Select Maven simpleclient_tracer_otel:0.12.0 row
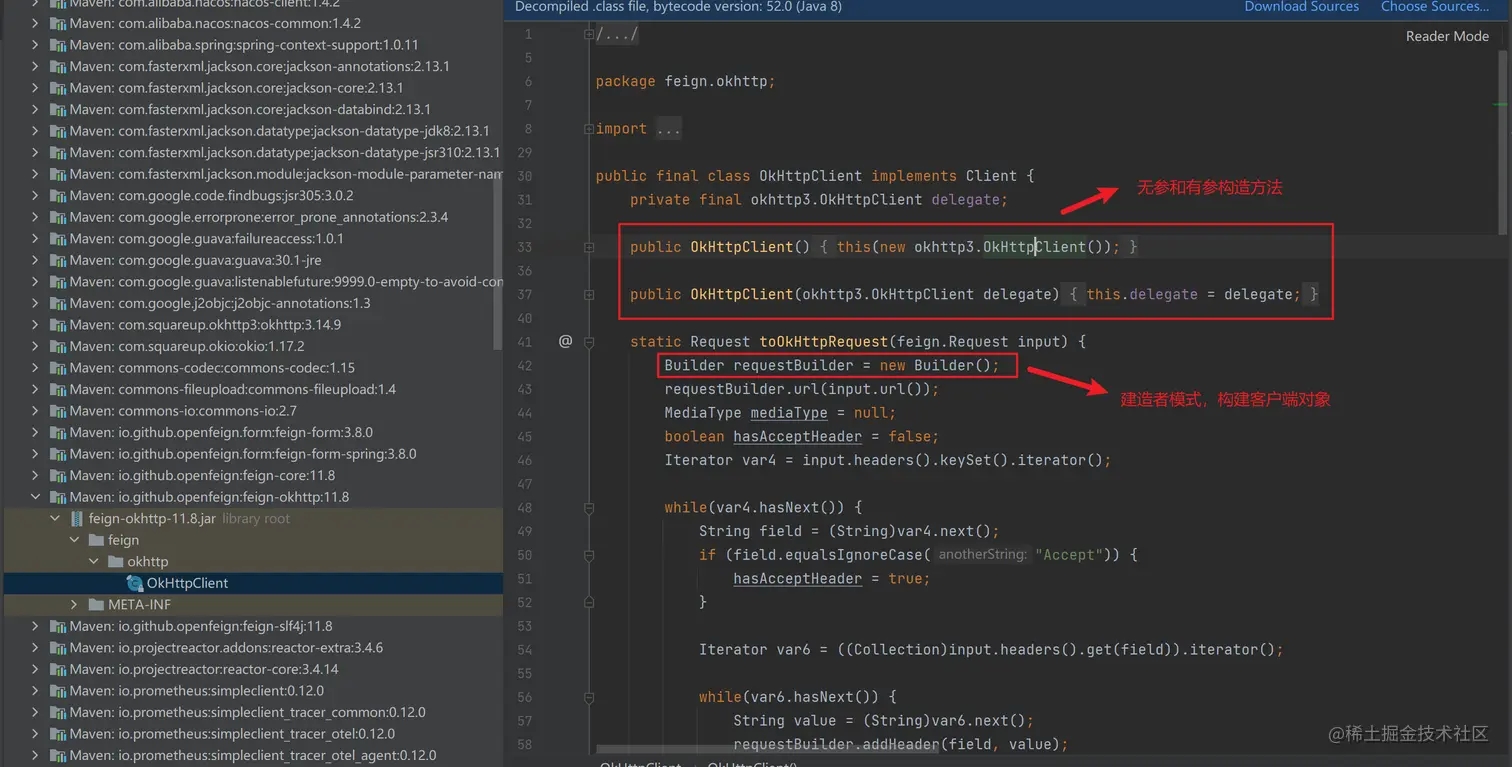The height and width of the screenshot is (767, 1512). 253,733
